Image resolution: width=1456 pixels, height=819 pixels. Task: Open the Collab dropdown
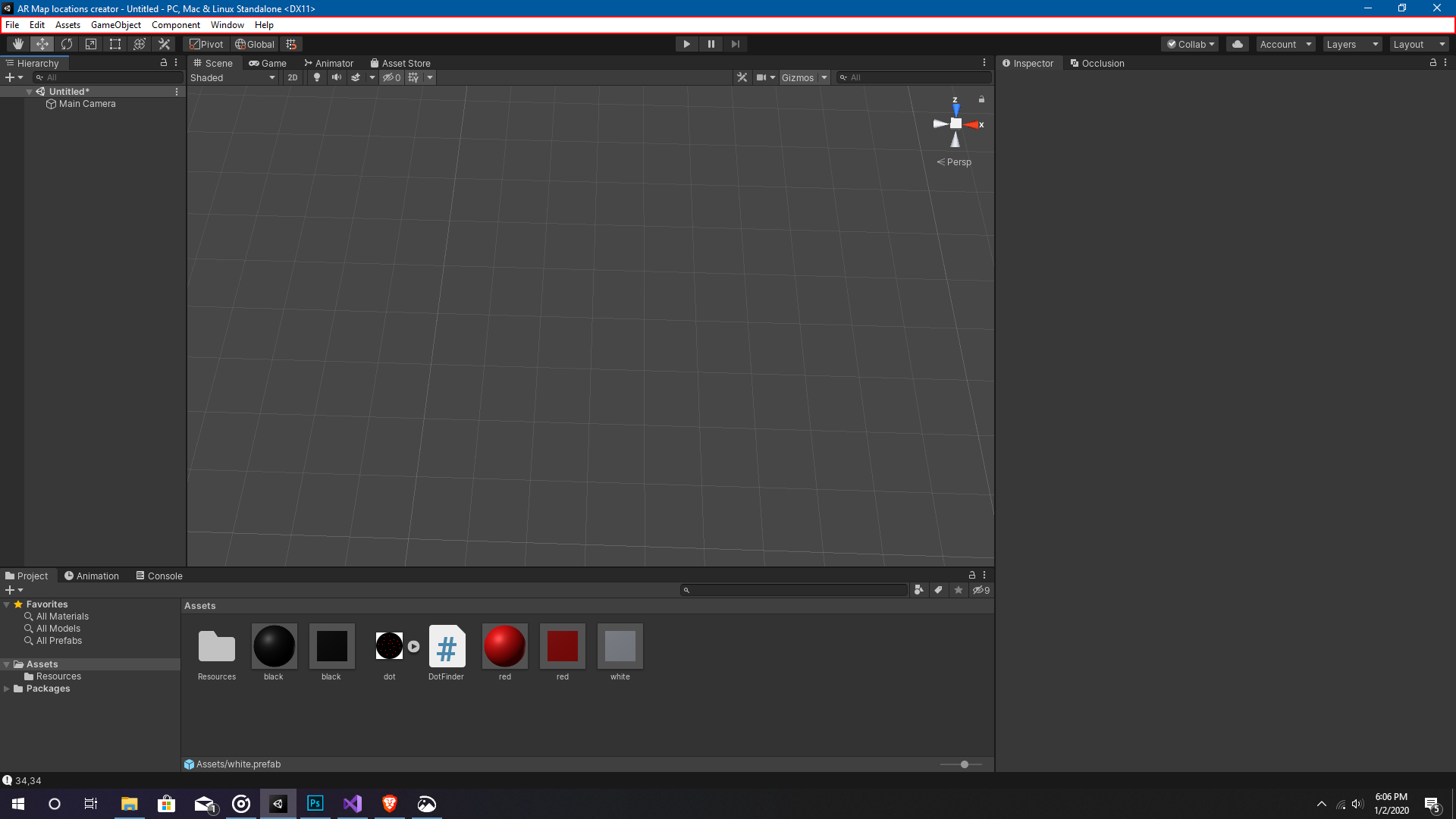(x=1190, y=44)
